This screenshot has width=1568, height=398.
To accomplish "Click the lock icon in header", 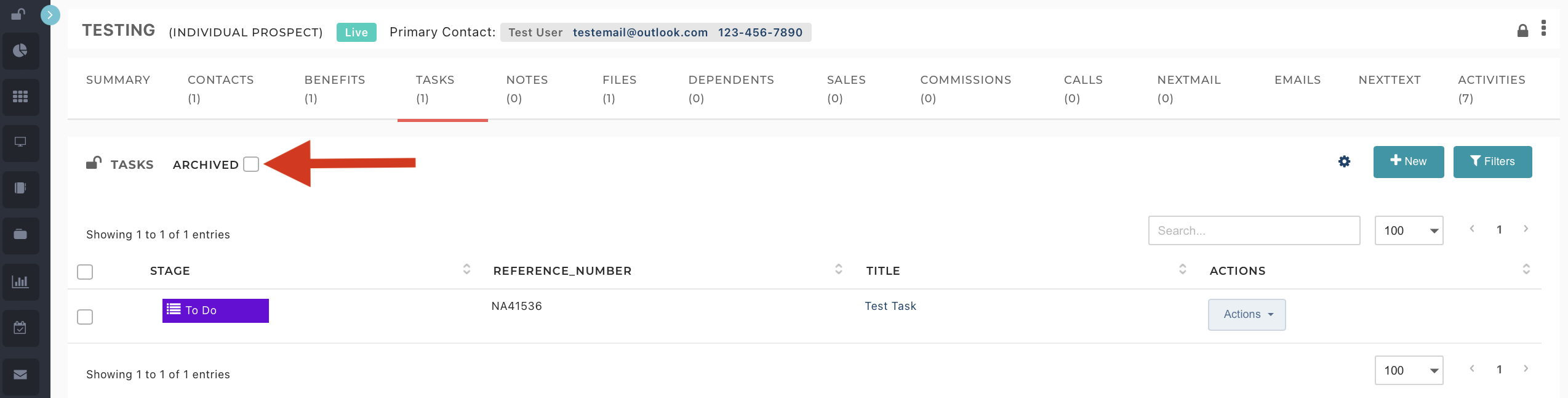I will coord(1522,30).
